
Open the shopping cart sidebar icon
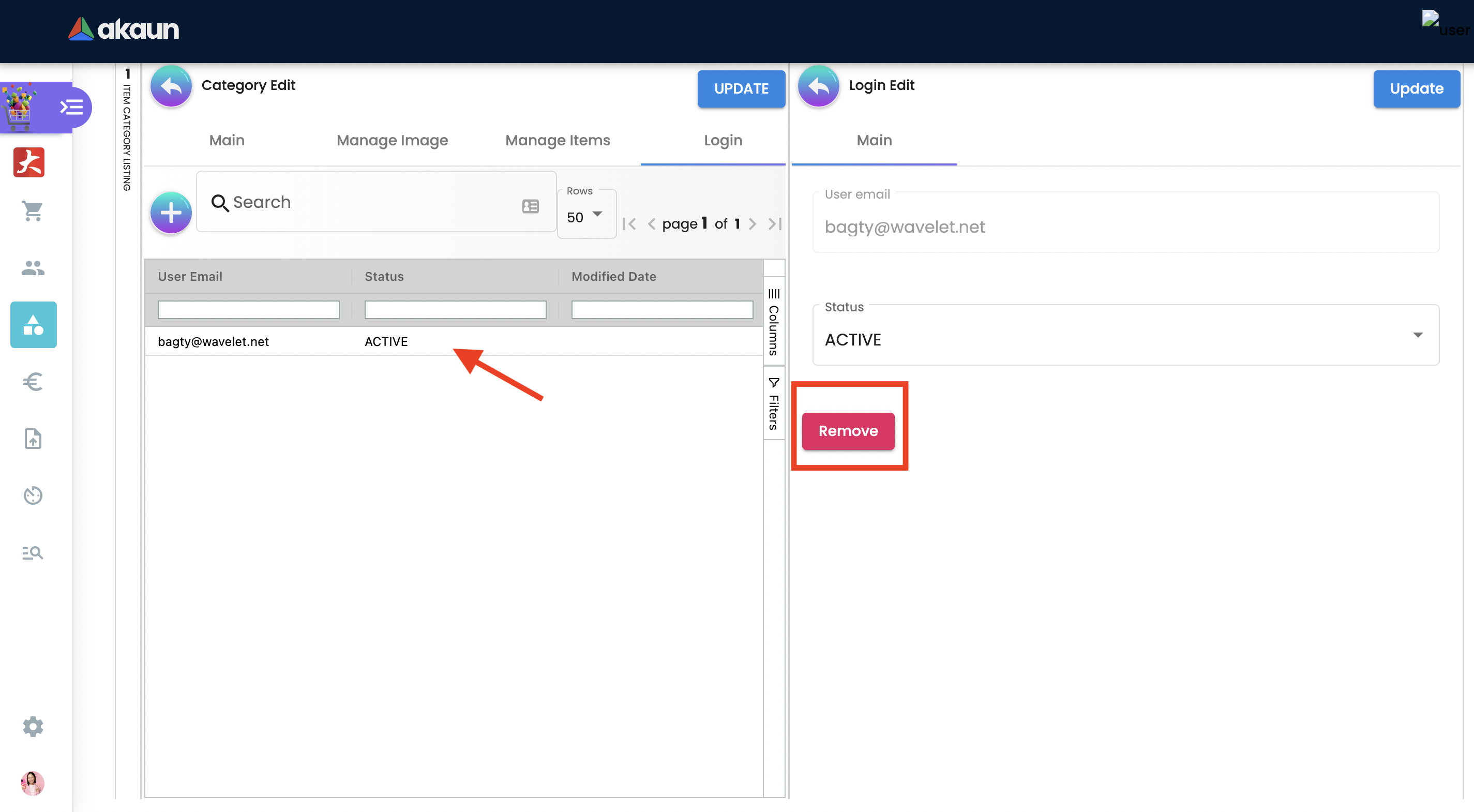point(33,210)
